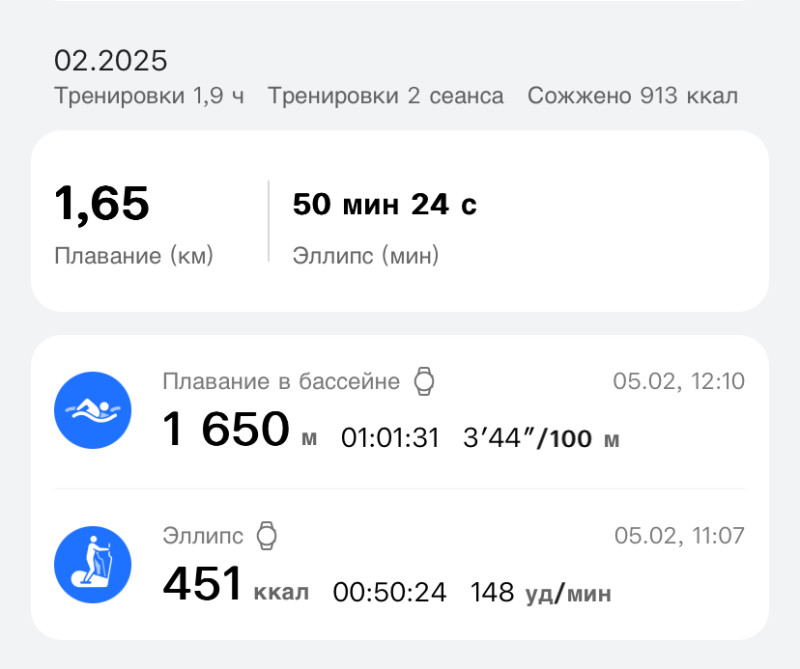Image resolution: width=800 pixels, height=669 pixels.
Task: Tap the Тренировки 2 сеанса count
Action: [386, 96]
